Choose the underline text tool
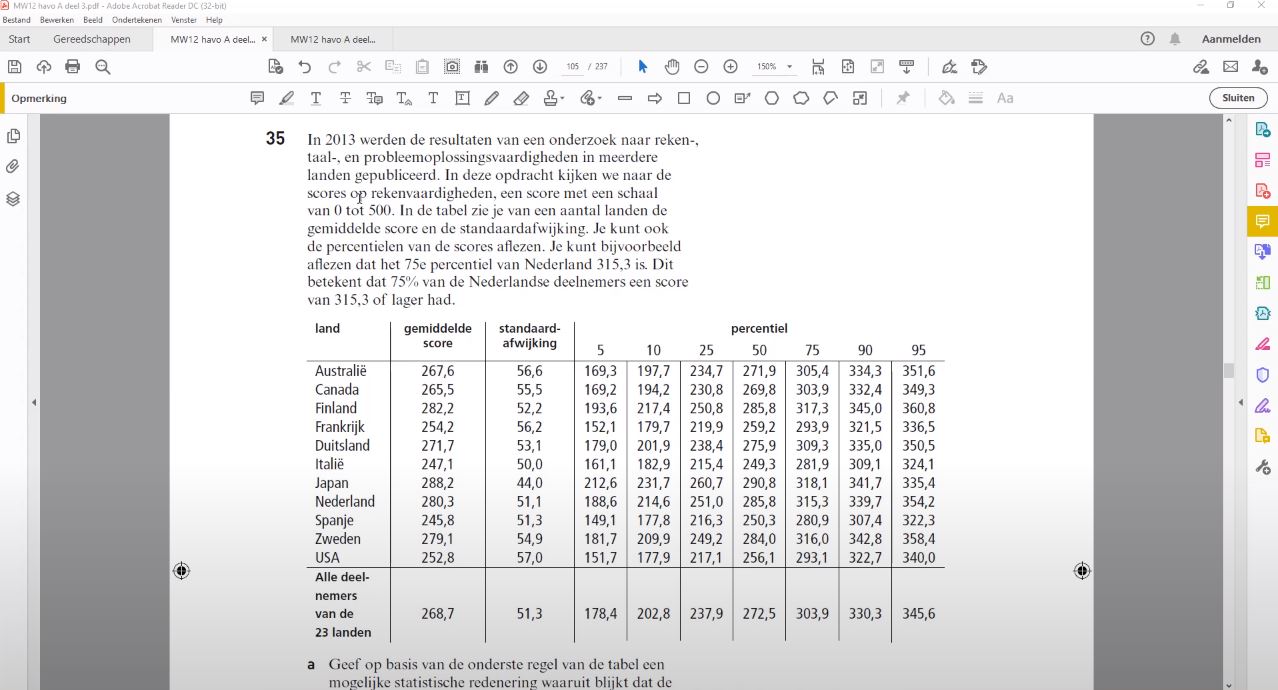 click(316, 98)
